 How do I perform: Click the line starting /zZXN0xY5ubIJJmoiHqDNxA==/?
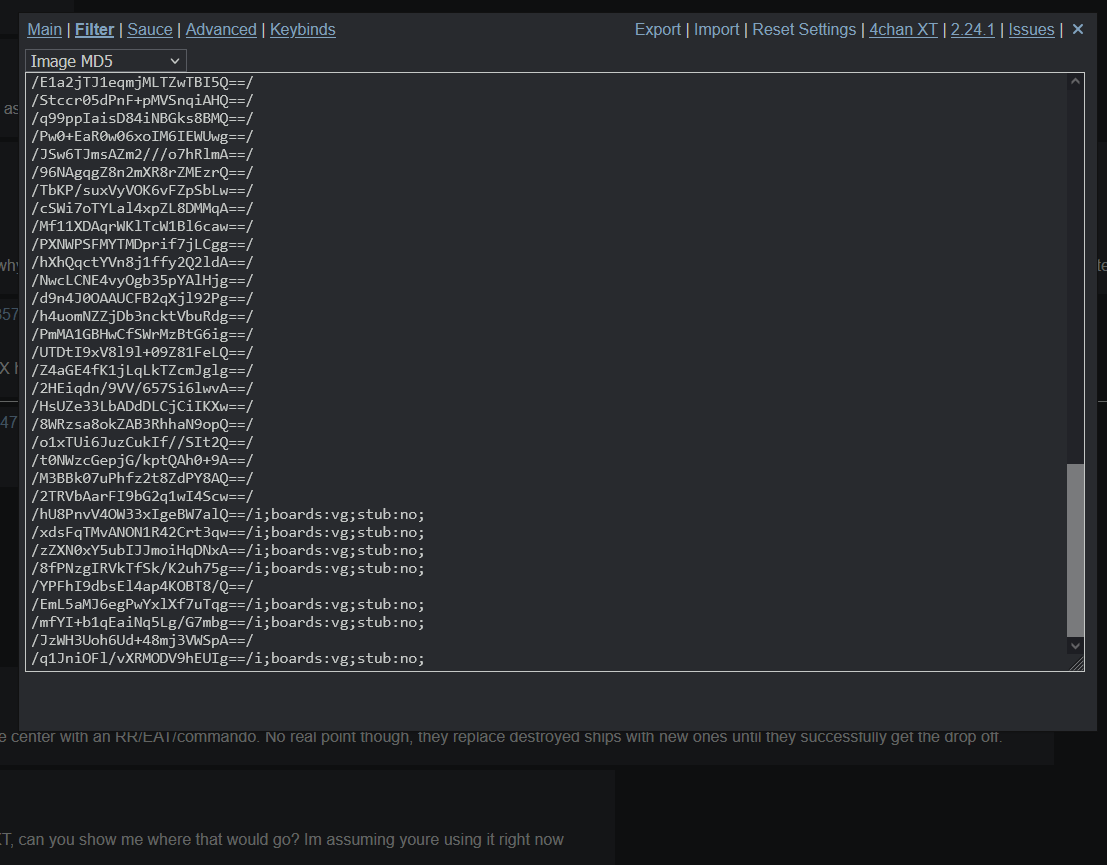[x=228, y=551]
